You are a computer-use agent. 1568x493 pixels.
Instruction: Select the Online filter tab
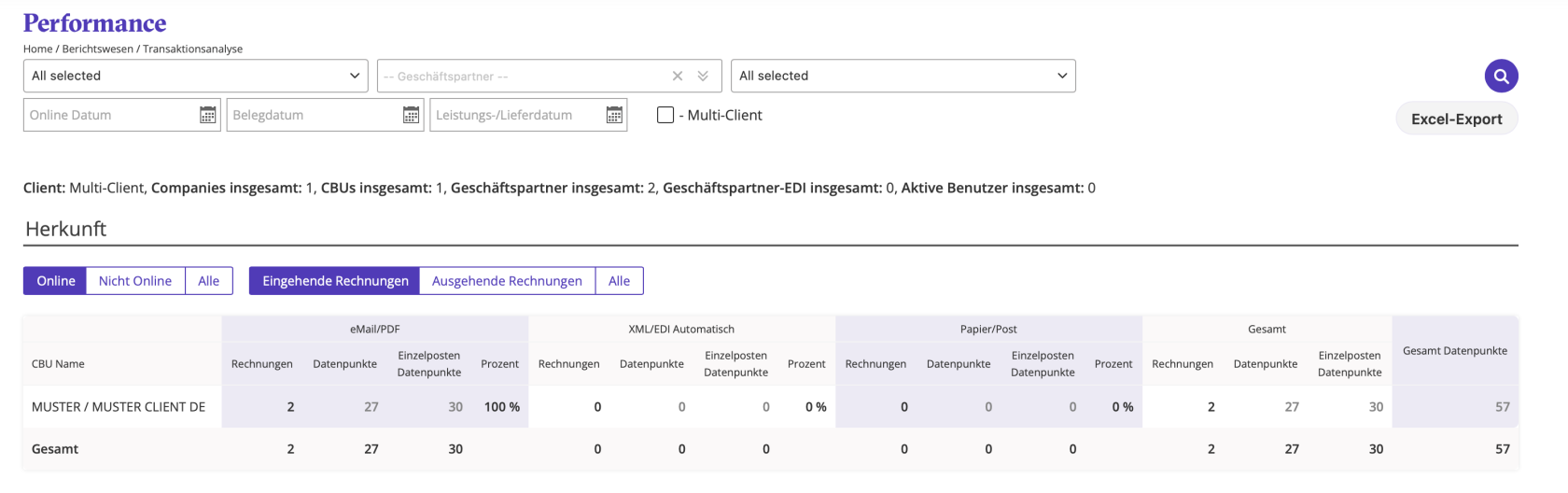click(56, 281)
